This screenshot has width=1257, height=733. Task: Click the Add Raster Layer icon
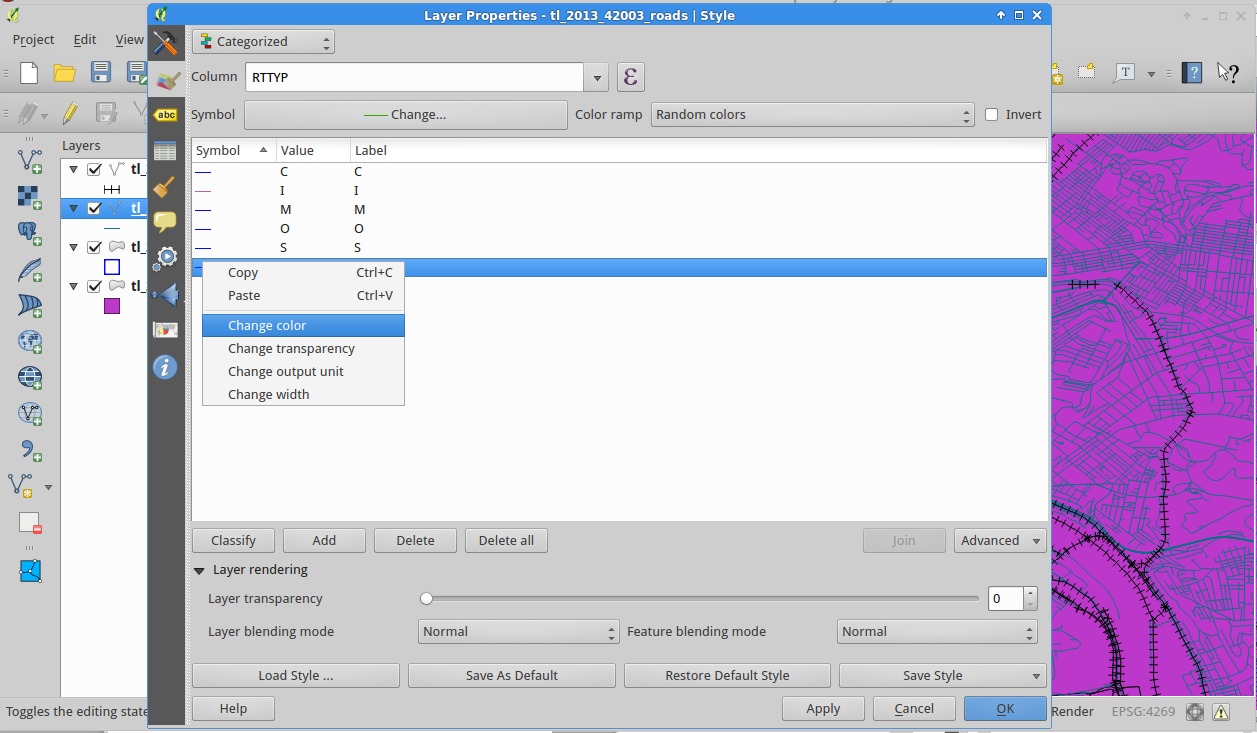30,196
